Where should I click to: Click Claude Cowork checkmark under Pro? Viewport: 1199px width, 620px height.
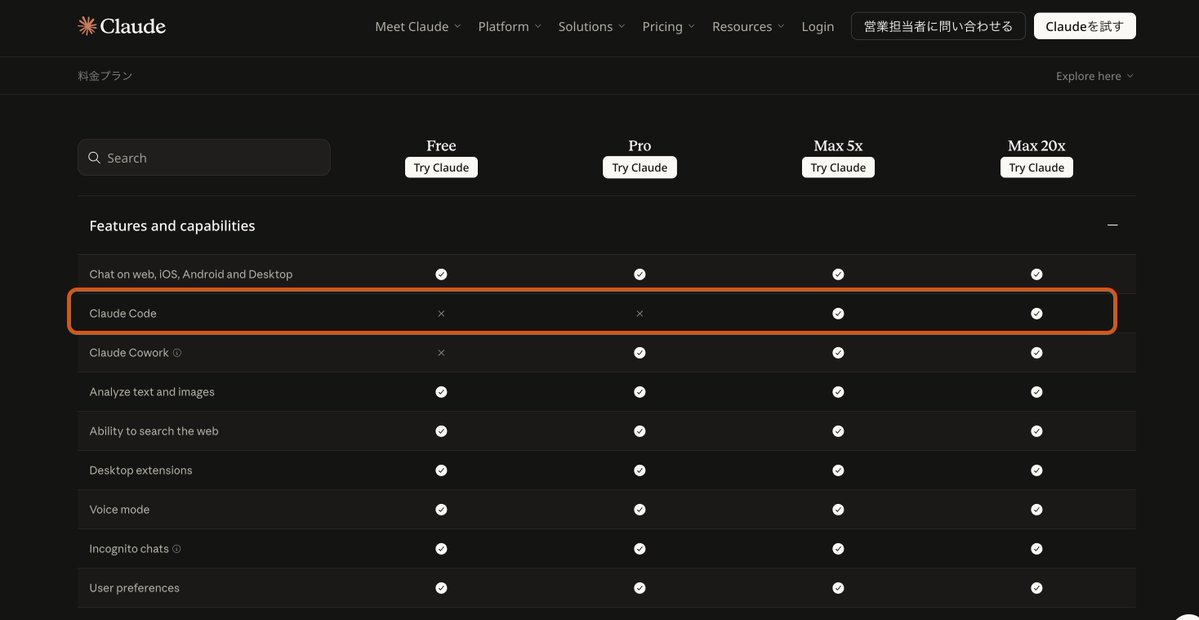[x=639, y=353]
